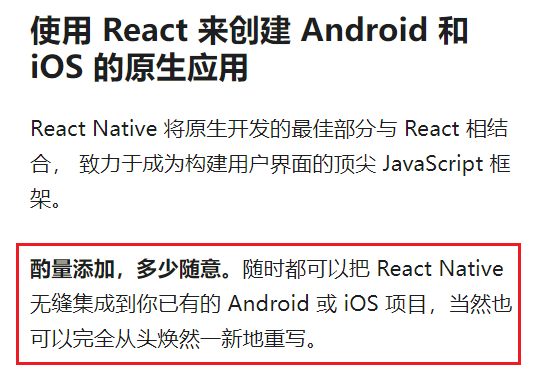Screen dimensions: 553x384
Task: Click the paragraph starting "React Native 将原生开发的最佳部分"
Action: tap(271, 164)
